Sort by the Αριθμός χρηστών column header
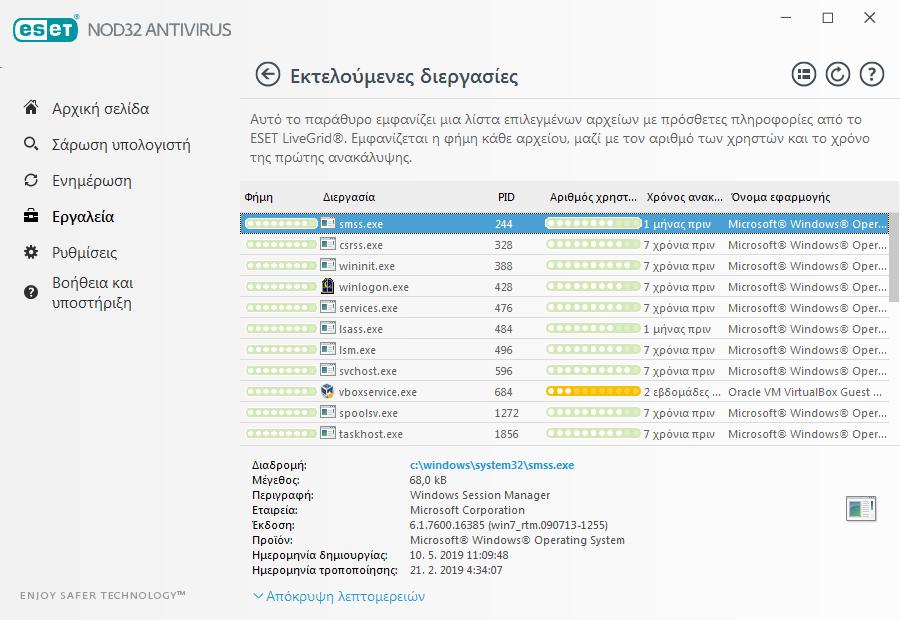900x620 pixels. tap(593, 197)
